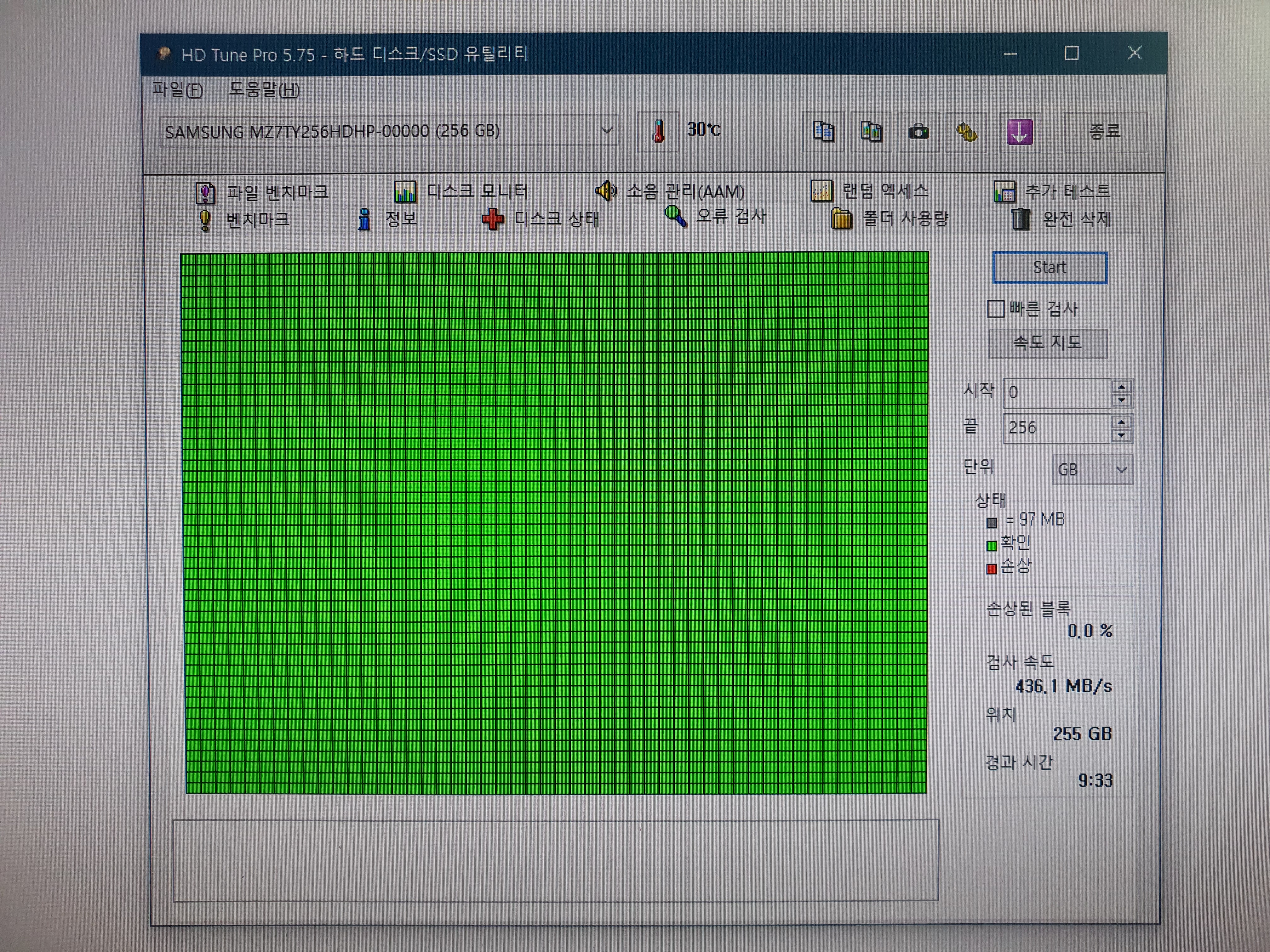Click the 속도 지도 button
Image resolution: width=1270 pixels, height=952 pixels.
(x=1048, y=343)
